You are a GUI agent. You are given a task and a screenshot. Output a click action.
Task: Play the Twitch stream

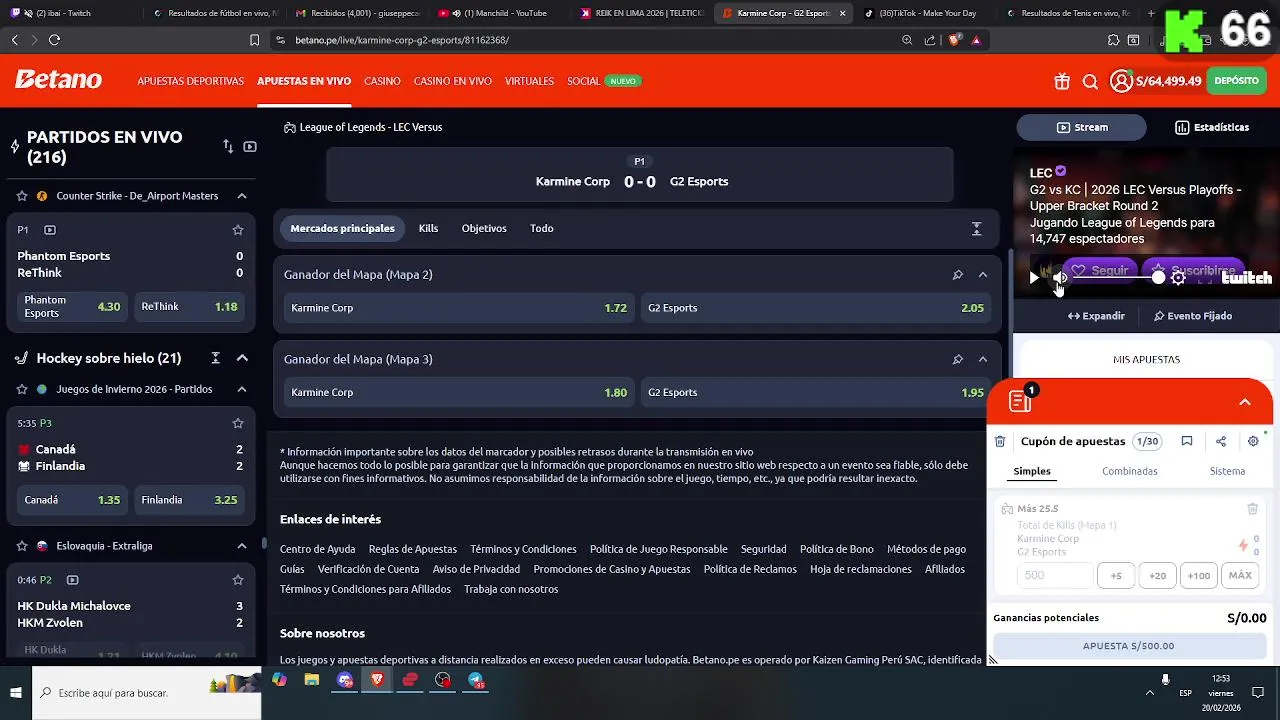pyautogui.click(x=1035, y=278)
